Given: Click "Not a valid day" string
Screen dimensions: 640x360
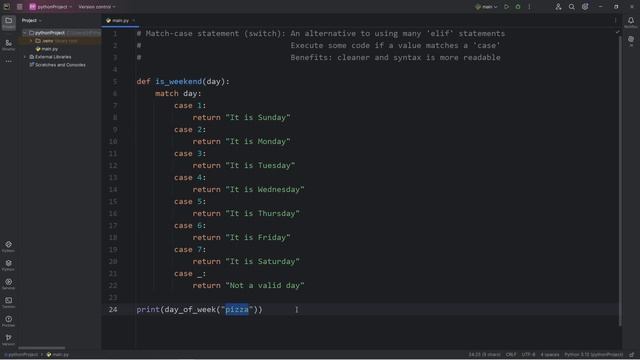Looking at the screenshot, I should click(x=265, y=285).
